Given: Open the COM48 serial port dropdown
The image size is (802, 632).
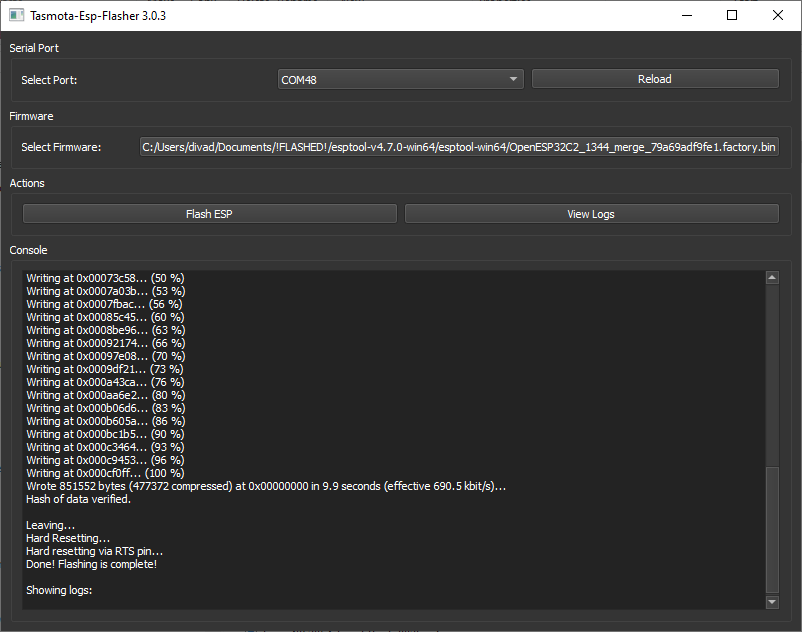Looking at the screenshot, I should [x=400, y=79].
